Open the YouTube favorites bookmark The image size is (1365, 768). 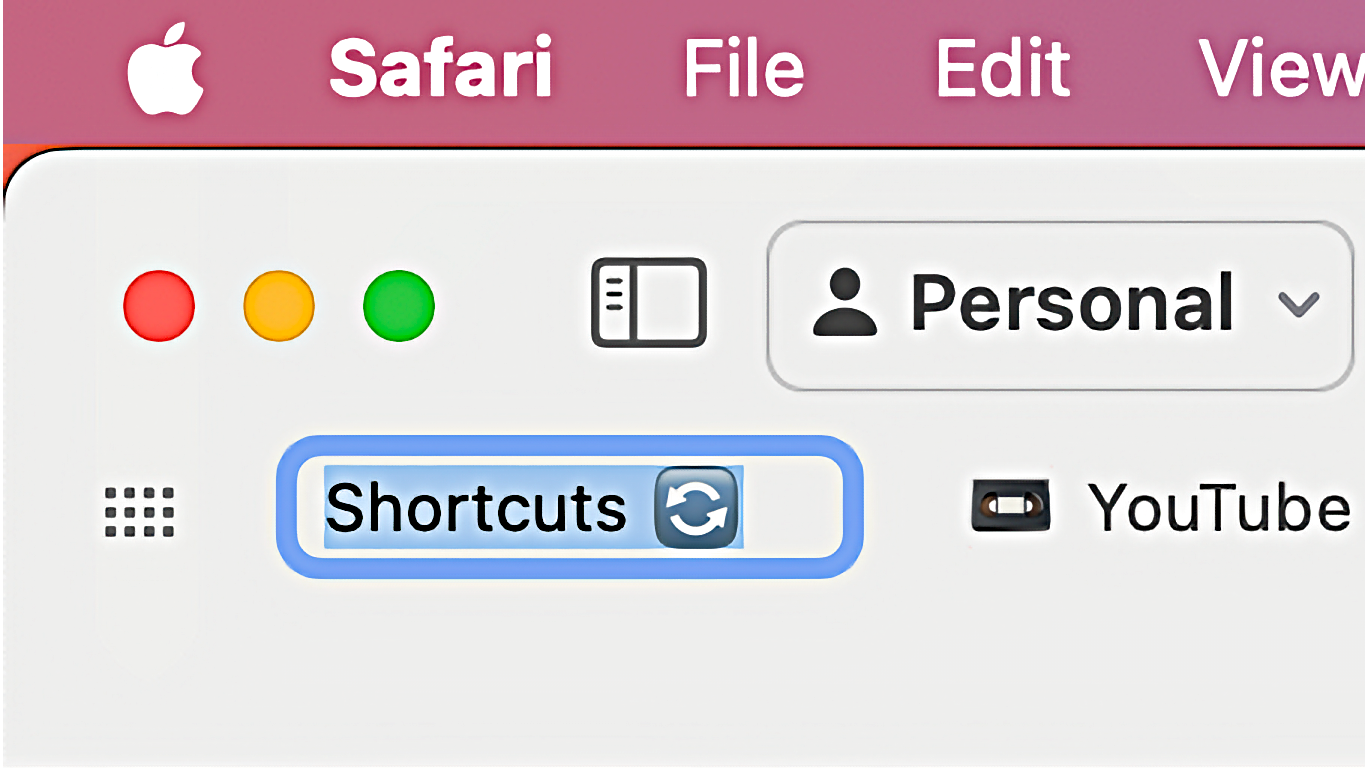(x=1160, y=506)
